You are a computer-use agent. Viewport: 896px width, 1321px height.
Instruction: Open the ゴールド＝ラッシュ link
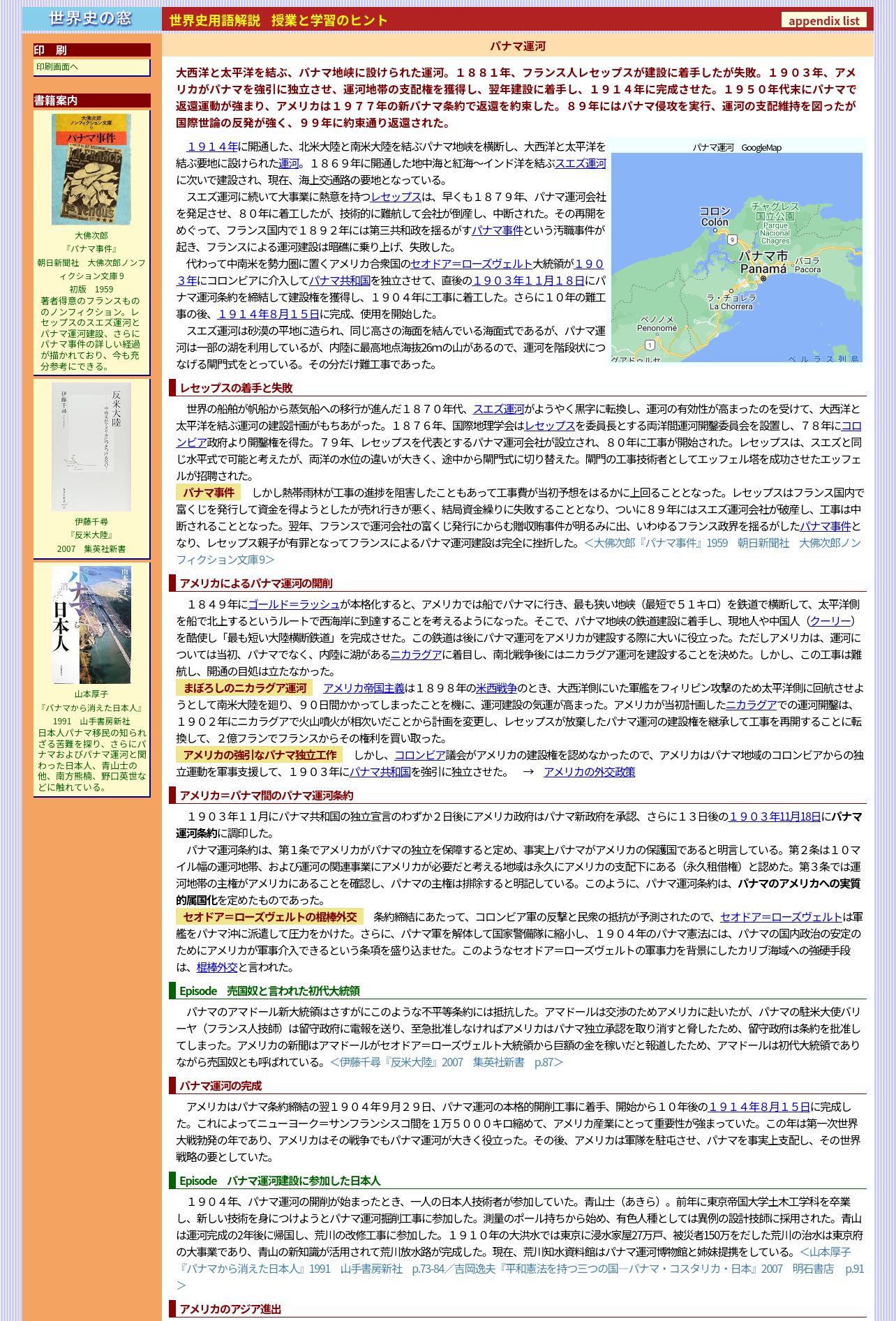tap(294, 604)
